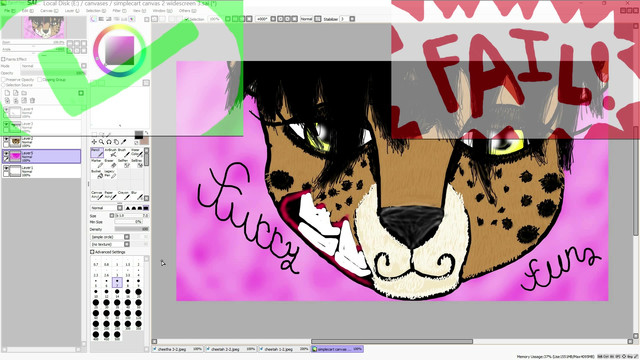Click the new layer icon
The height and width of the screenshot is (360, 640).
(7, 93)
